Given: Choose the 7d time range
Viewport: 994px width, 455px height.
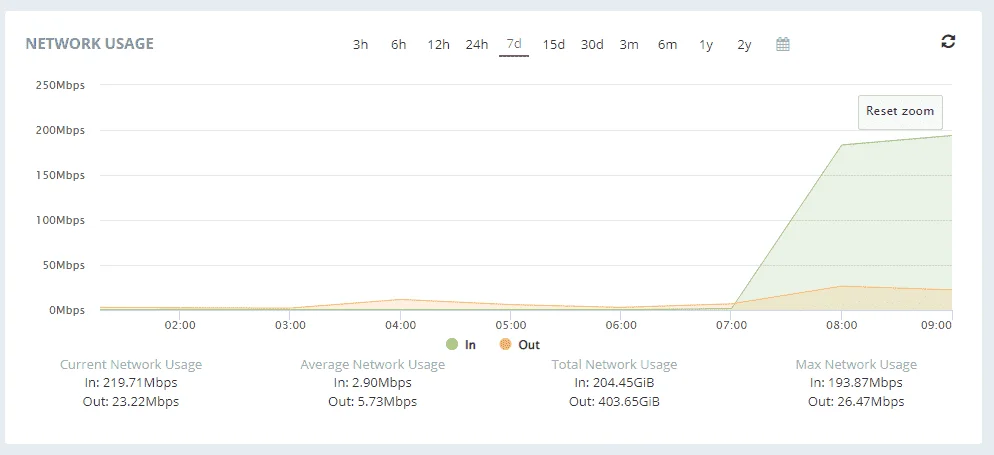Looking at the screenshot, I should pos(514,44).
